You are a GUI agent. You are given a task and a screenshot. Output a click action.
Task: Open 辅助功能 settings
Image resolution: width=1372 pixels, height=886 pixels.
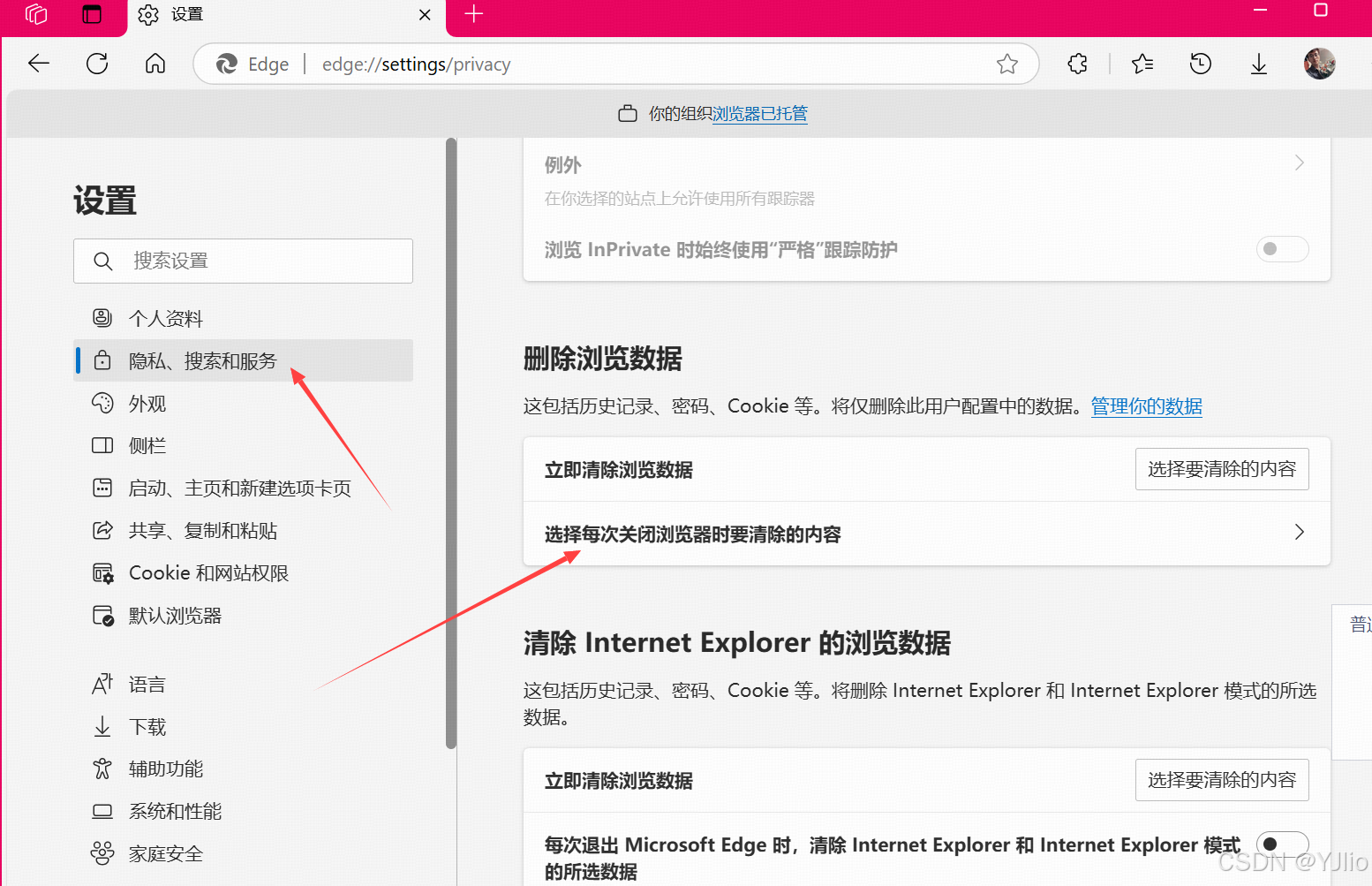point(243,769)
